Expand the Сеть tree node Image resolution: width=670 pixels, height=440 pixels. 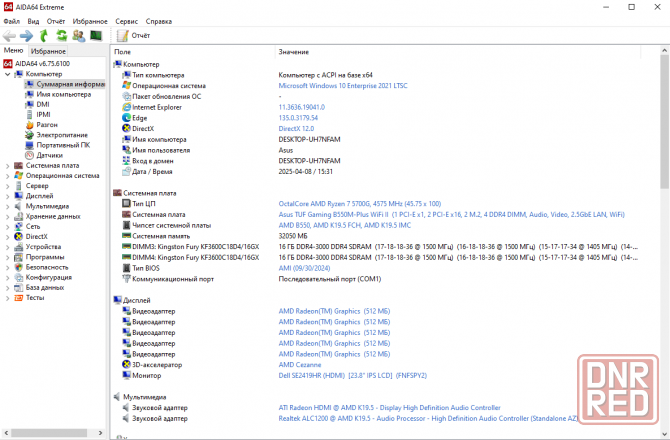point(7,227)
